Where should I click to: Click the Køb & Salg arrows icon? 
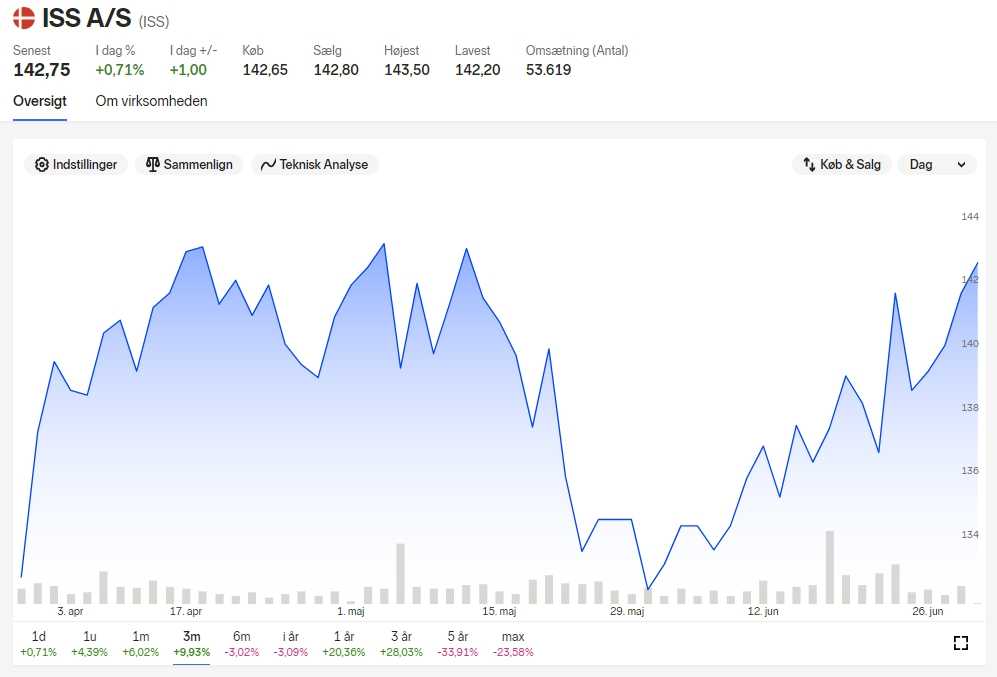(809, 165)
